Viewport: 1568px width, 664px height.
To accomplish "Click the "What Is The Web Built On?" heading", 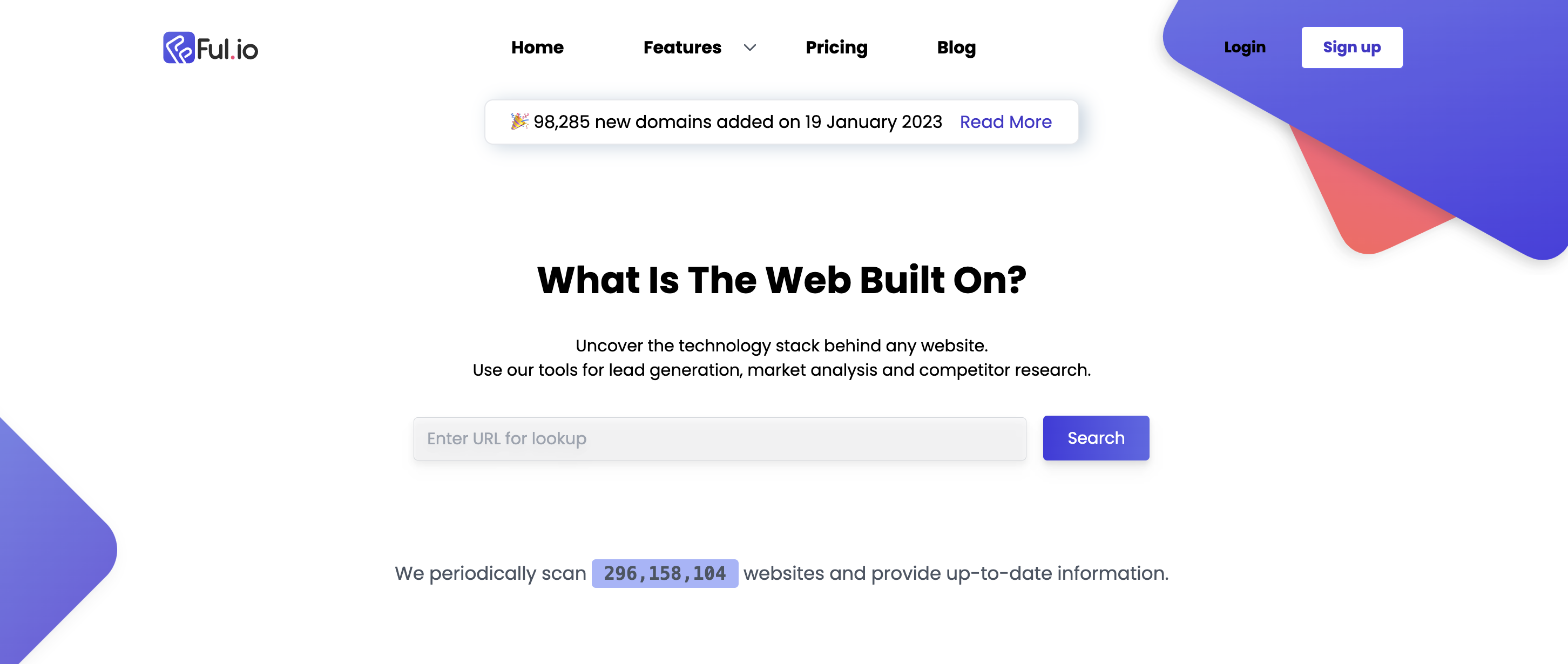I will (781, 280).
